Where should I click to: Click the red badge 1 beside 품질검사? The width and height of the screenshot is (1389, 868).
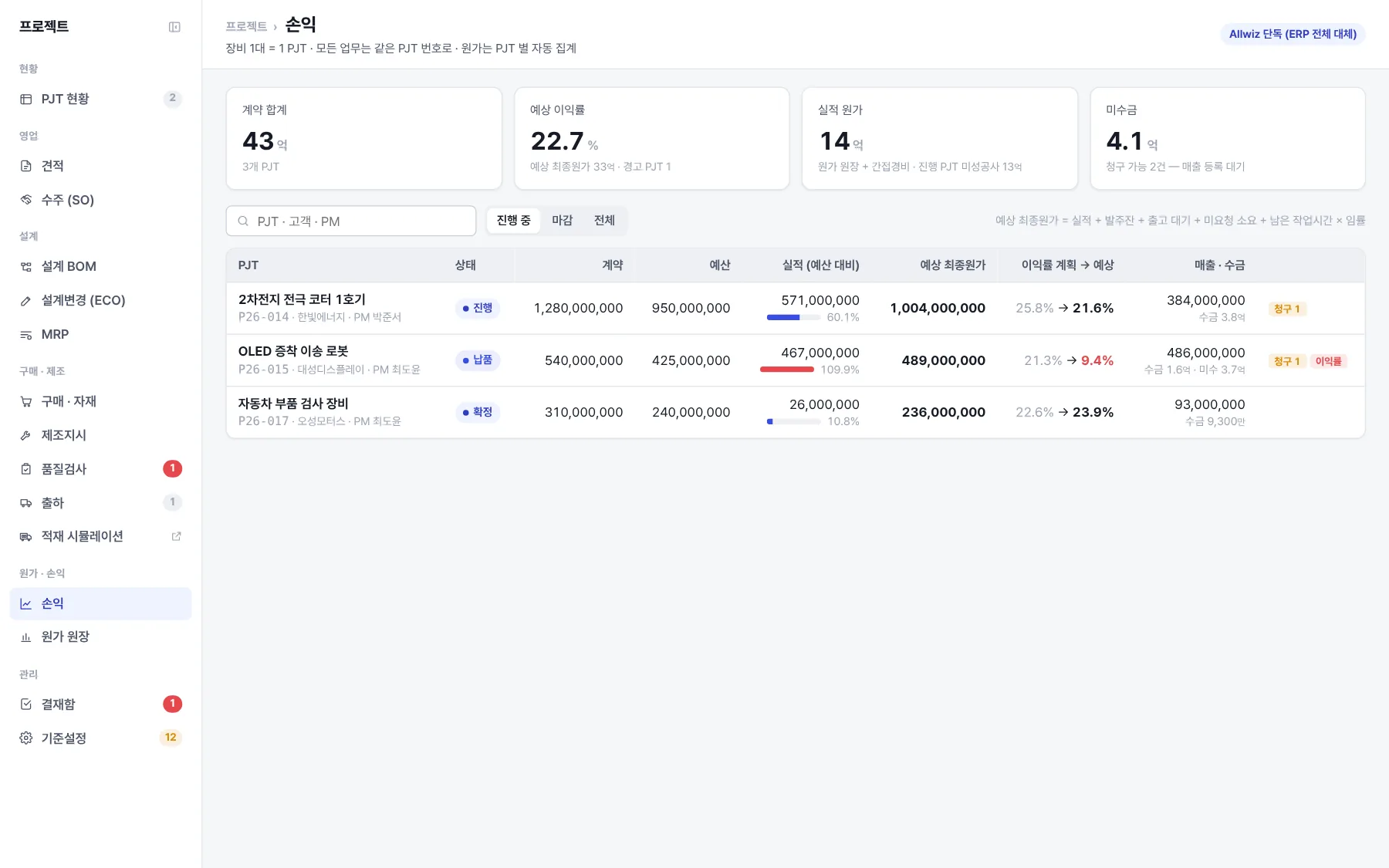click(172, 468)
